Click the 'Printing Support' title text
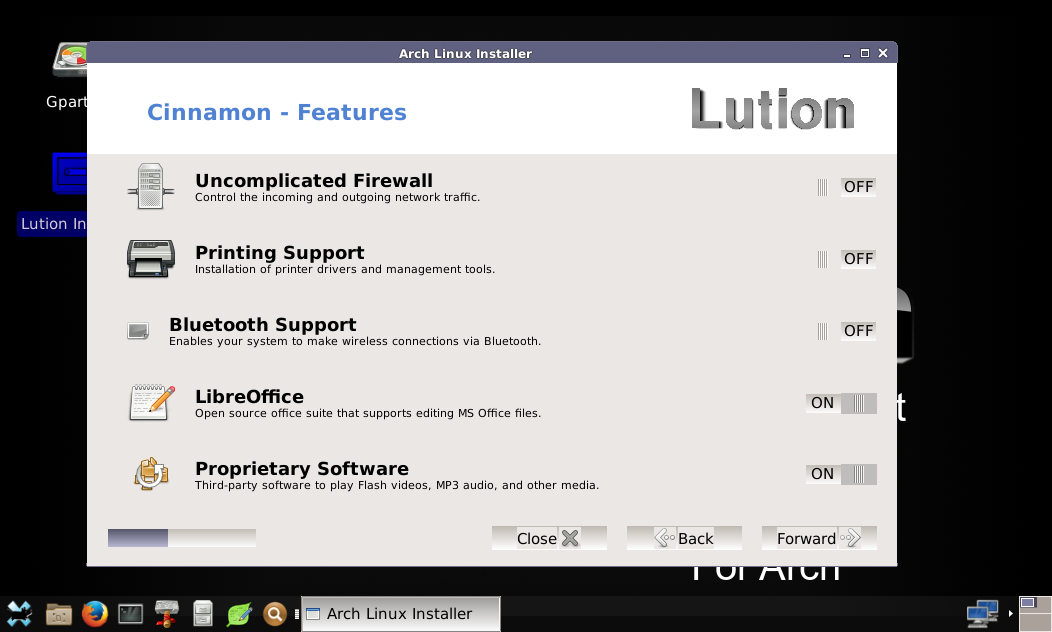 tap(279, 252)
